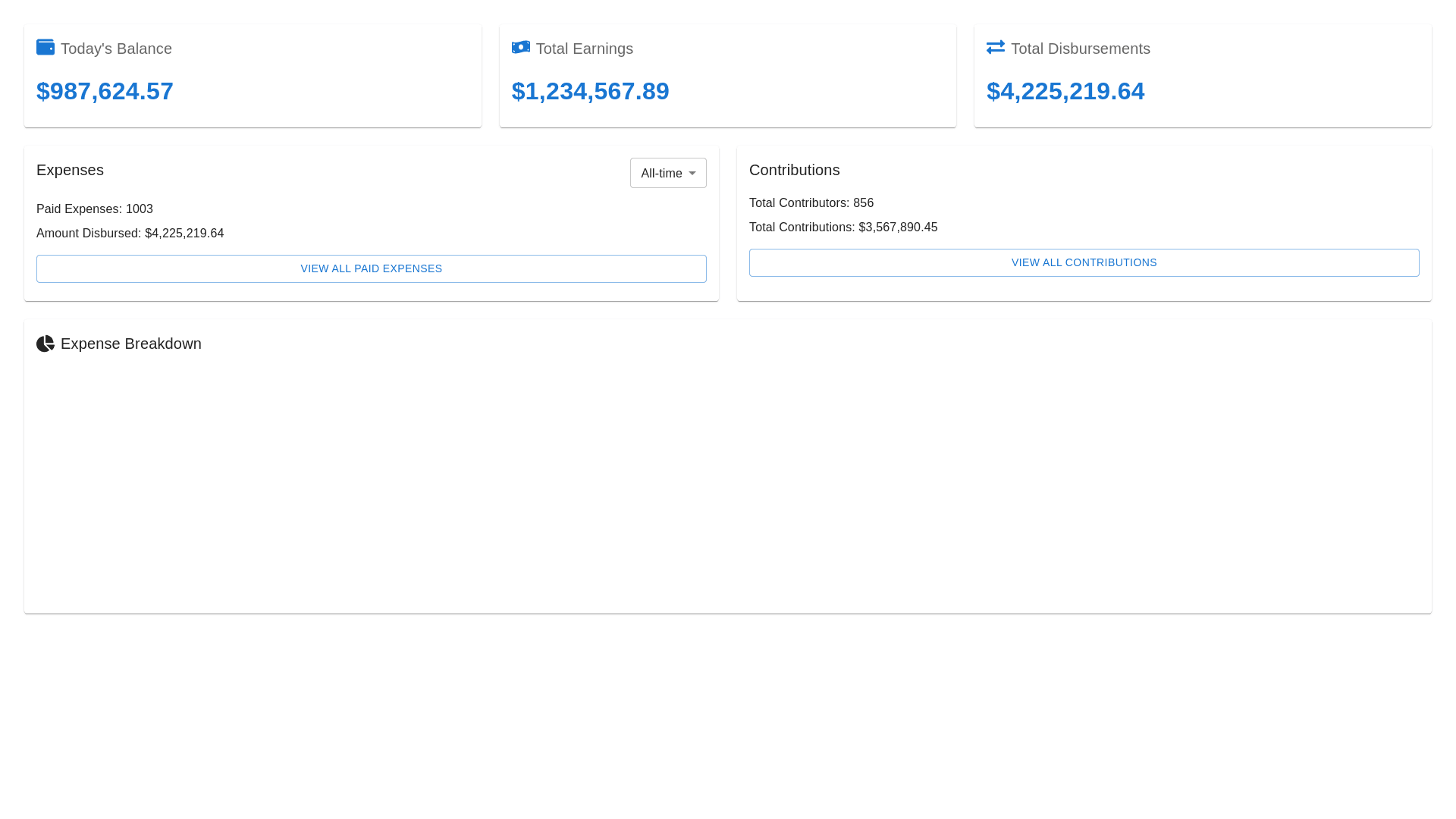
Task: Click the wallet icon beside Today's Balance
Action: pos(45,47)
